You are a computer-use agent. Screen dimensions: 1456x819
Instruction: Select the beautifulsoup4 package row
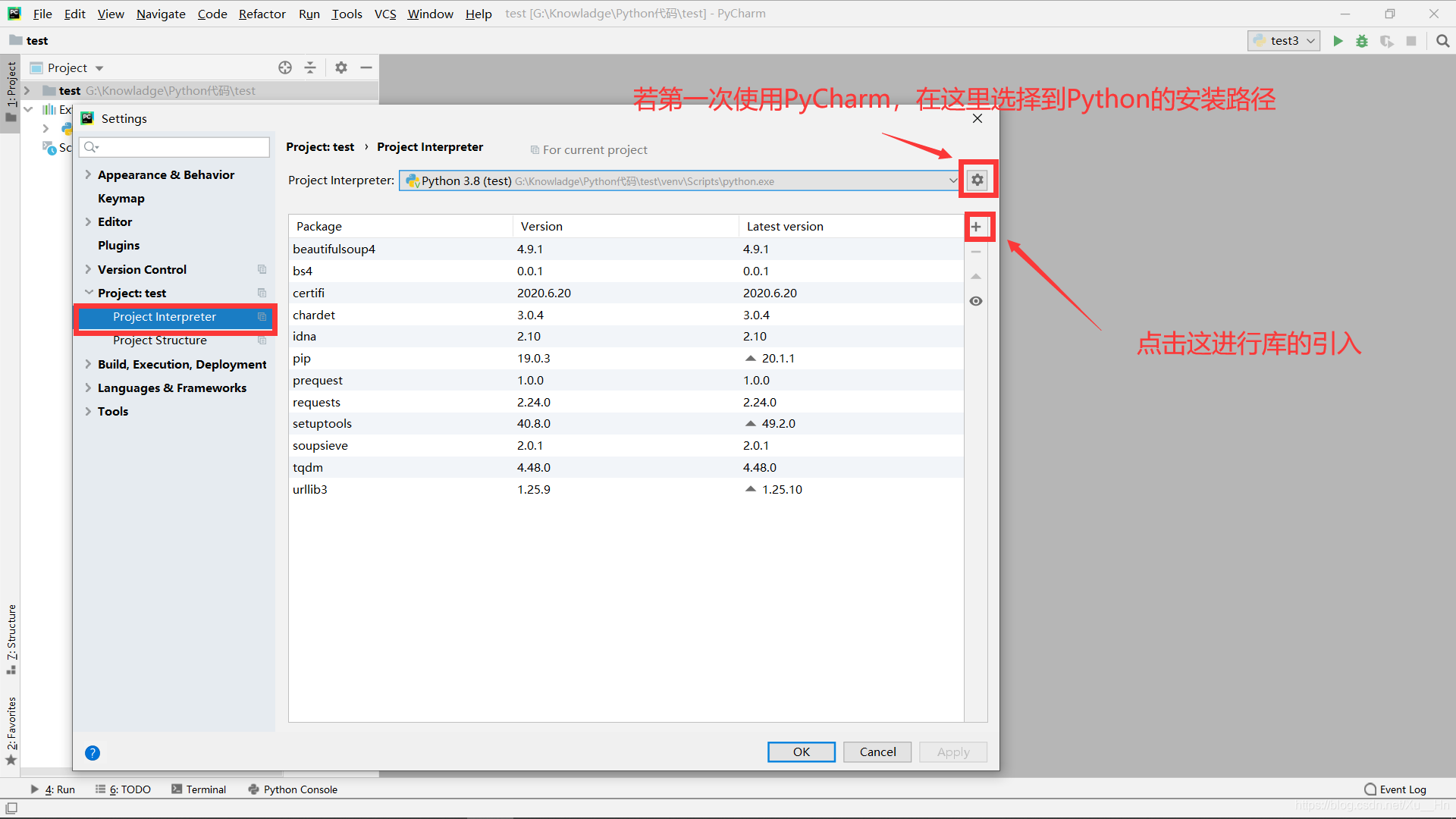626,249
